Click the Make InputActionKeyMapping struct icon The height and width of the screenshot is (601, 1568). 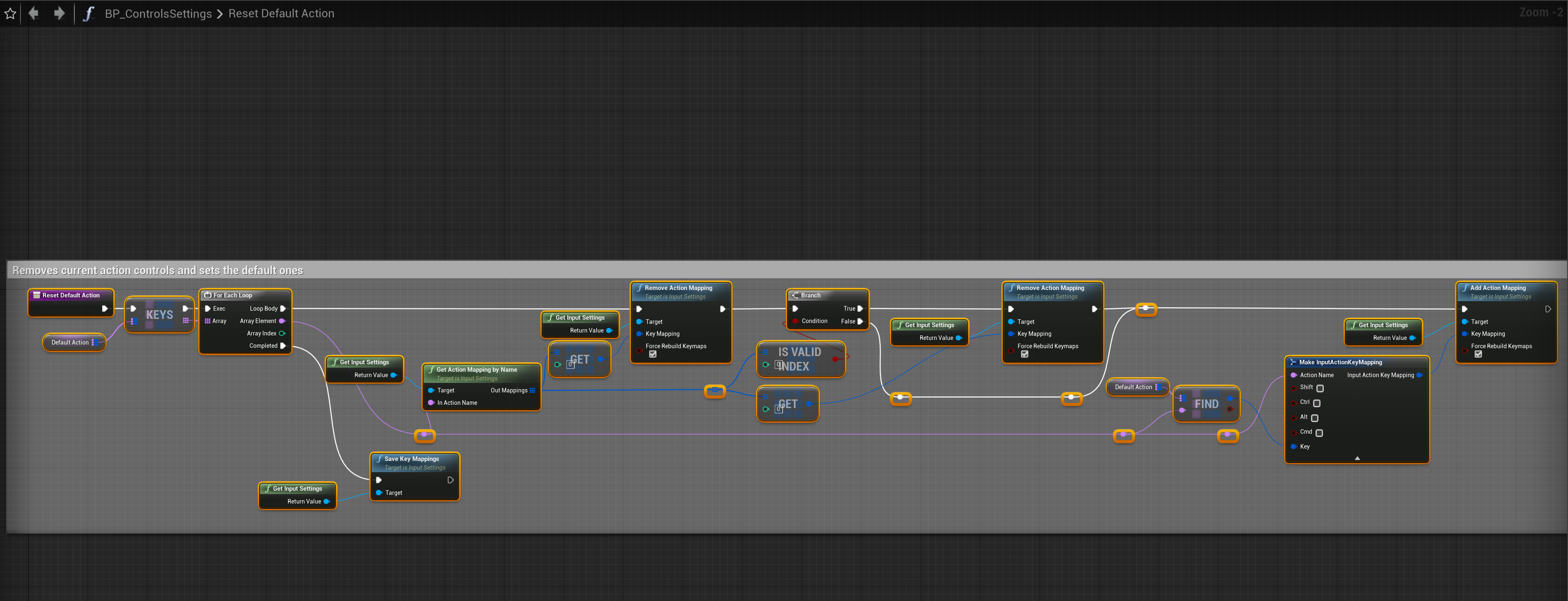(x=1293, y=362)
